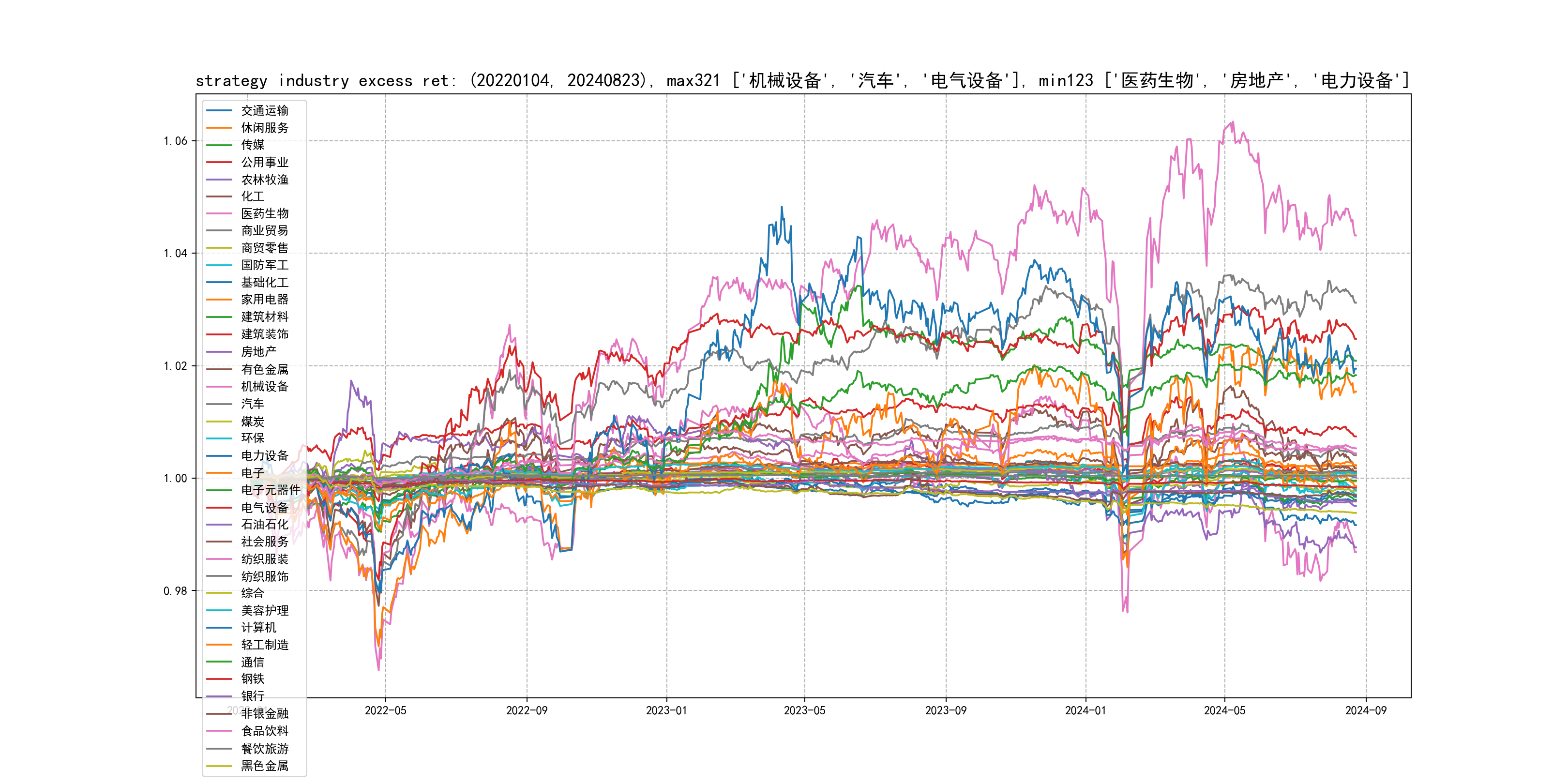Click the 医药生物 legend line swatch

(x=219, y=213)
